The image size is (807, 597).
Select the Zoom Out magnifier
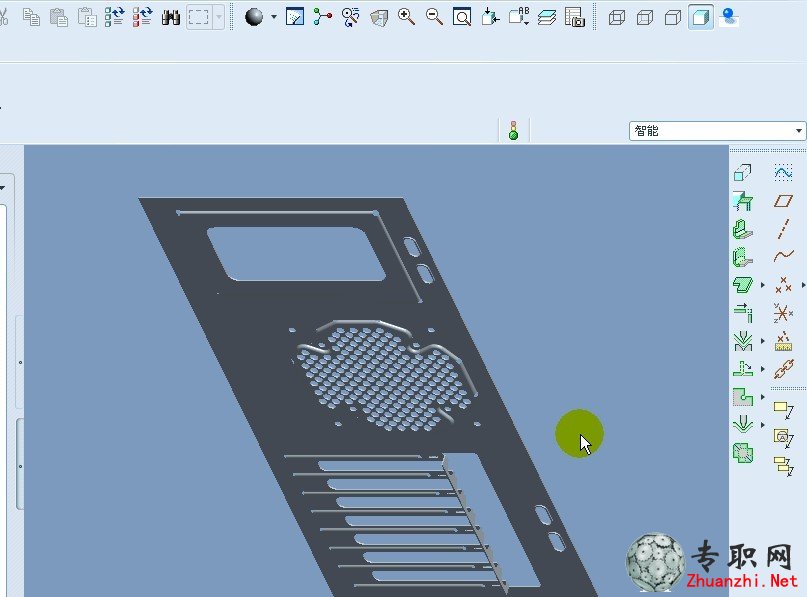434,17
